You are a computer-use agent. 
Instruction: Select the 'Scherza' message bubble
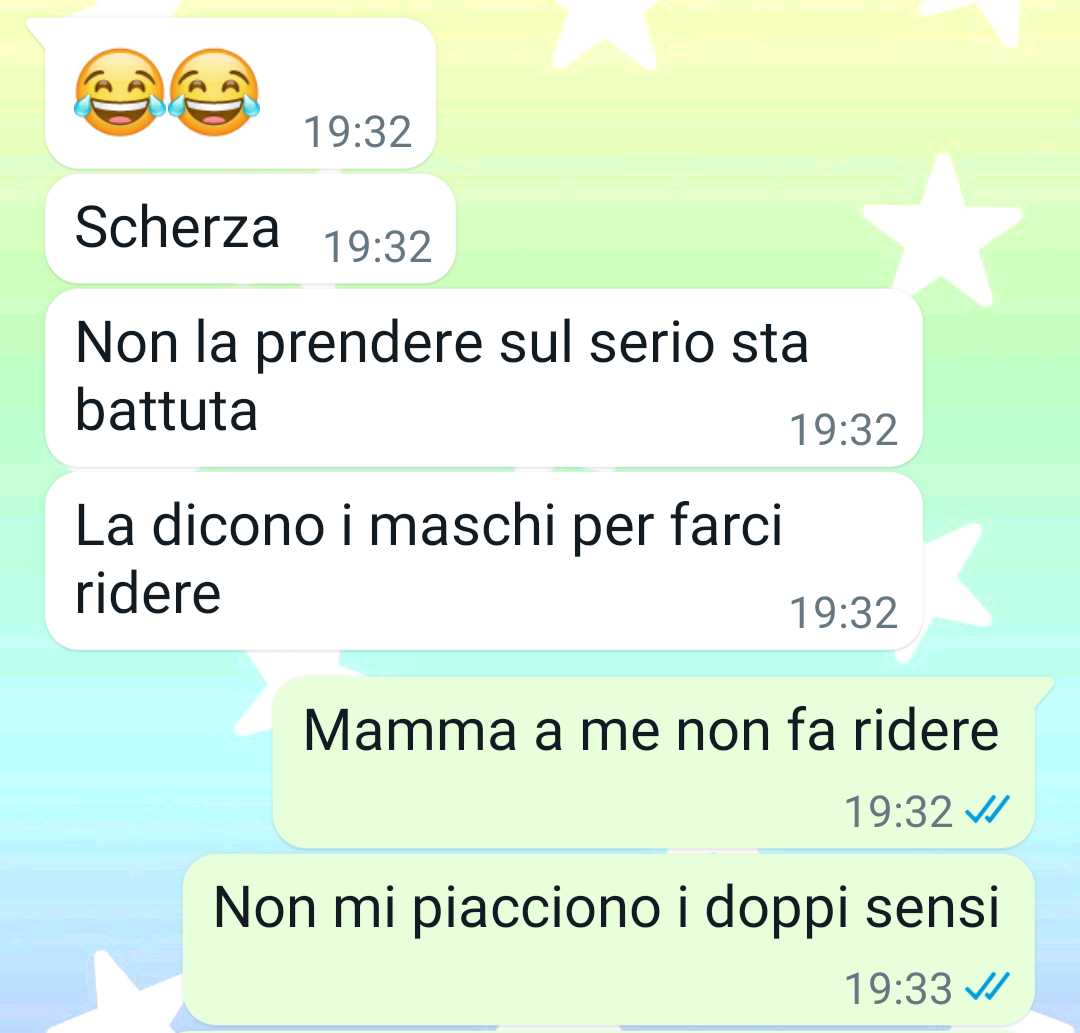click(250, 229)
